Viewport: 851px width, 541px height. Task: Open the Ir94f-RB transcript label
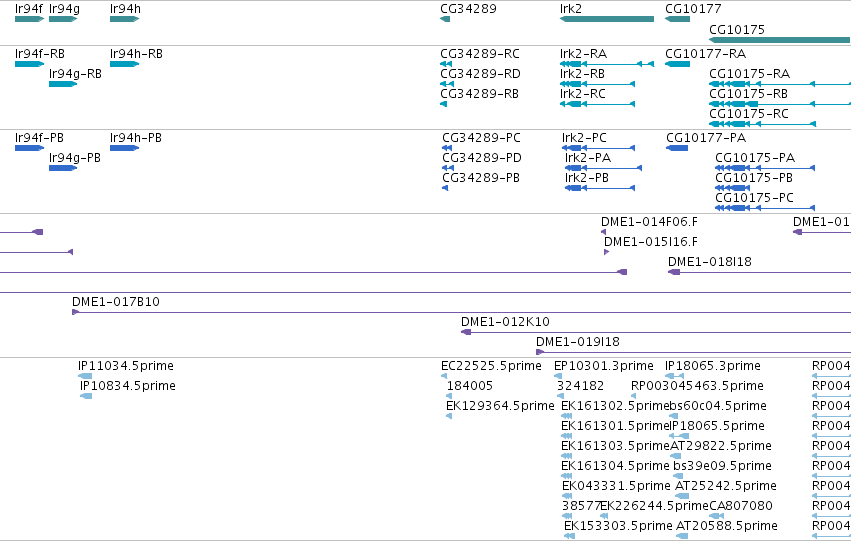(x=40, y=54)
